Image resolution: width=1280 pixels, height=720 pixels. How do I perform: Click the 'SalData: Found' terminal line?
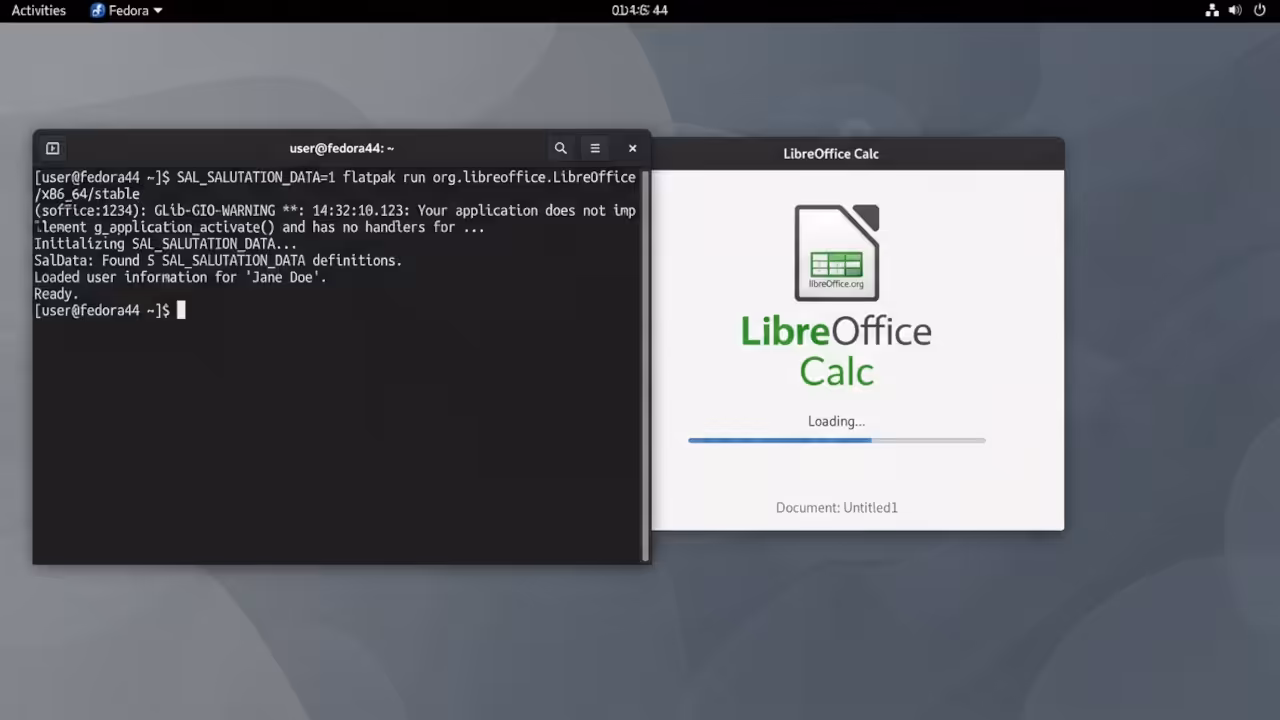(218, 260)
